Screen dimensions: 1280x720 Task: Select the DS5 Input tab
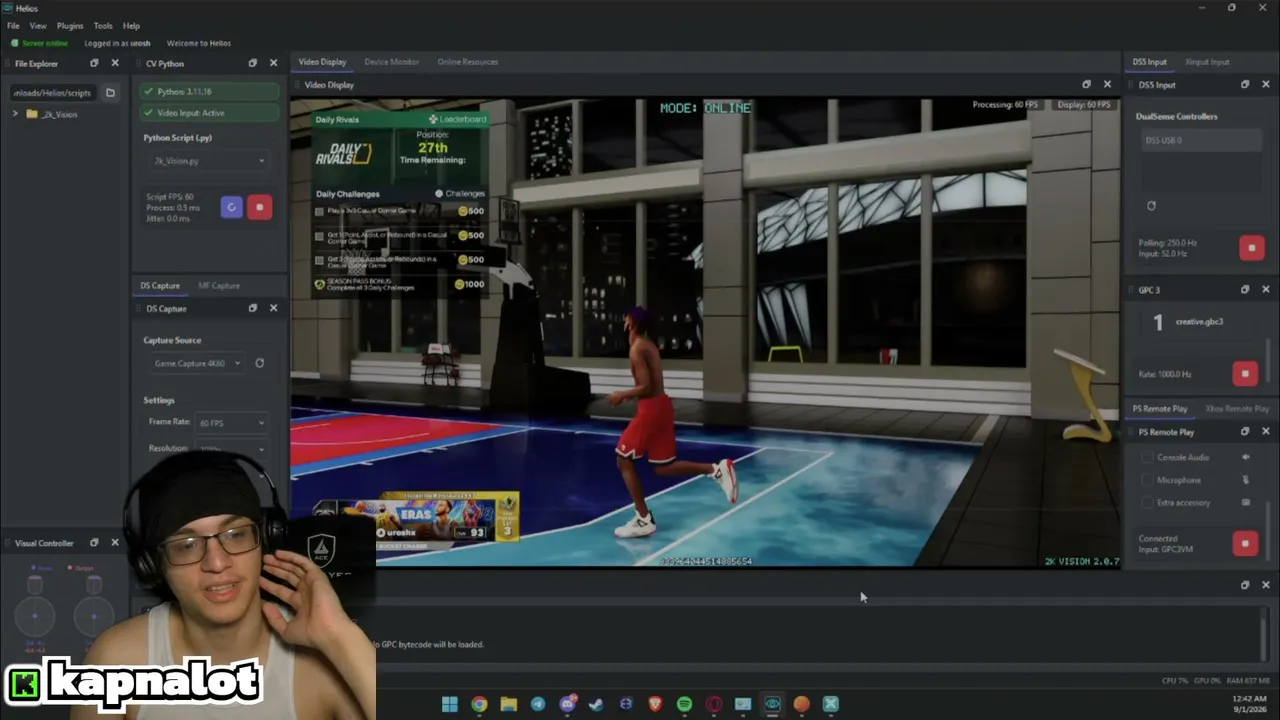click(1150, 62)
